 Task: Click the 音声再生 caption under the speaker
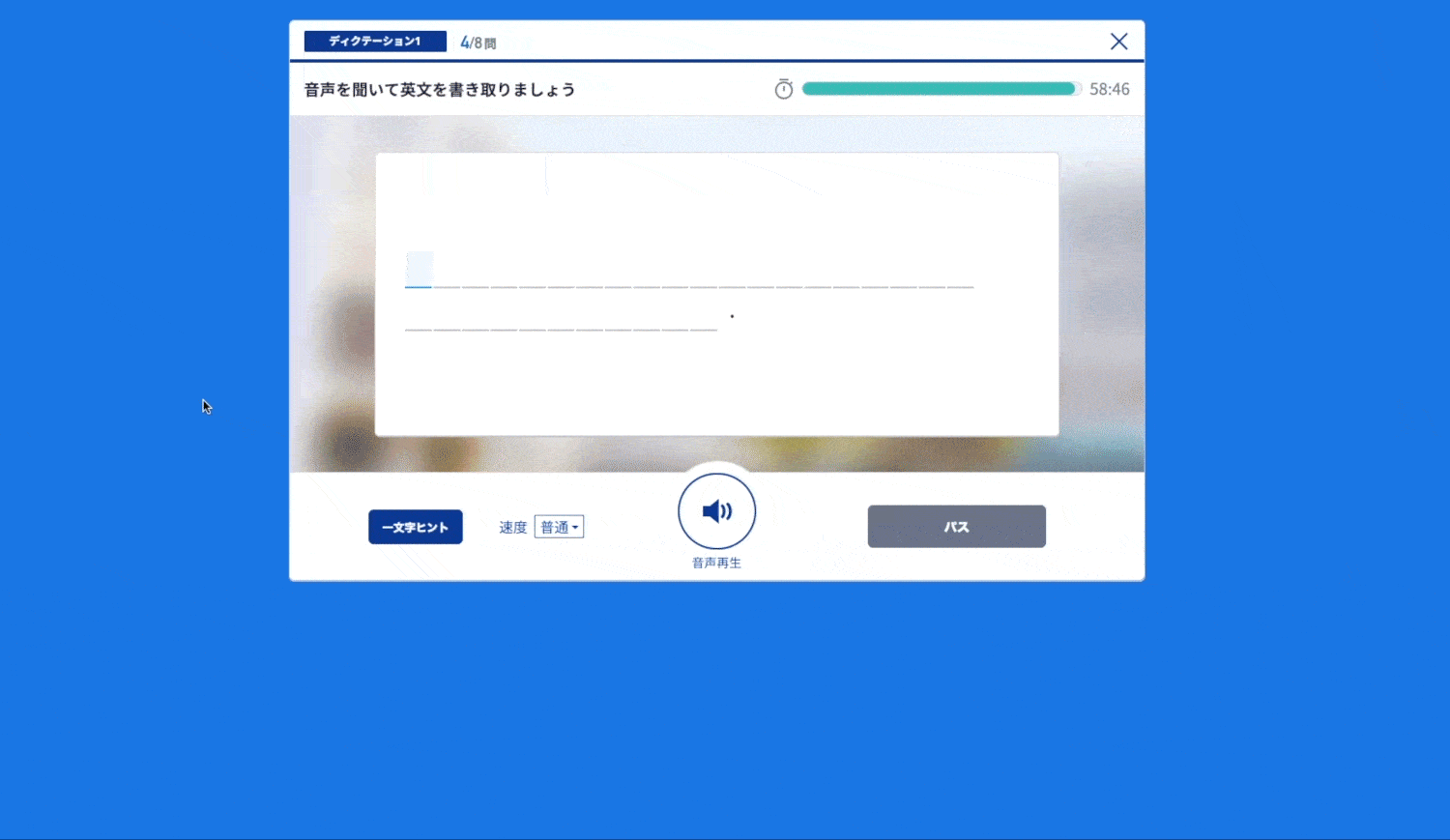tap(716, 563)
